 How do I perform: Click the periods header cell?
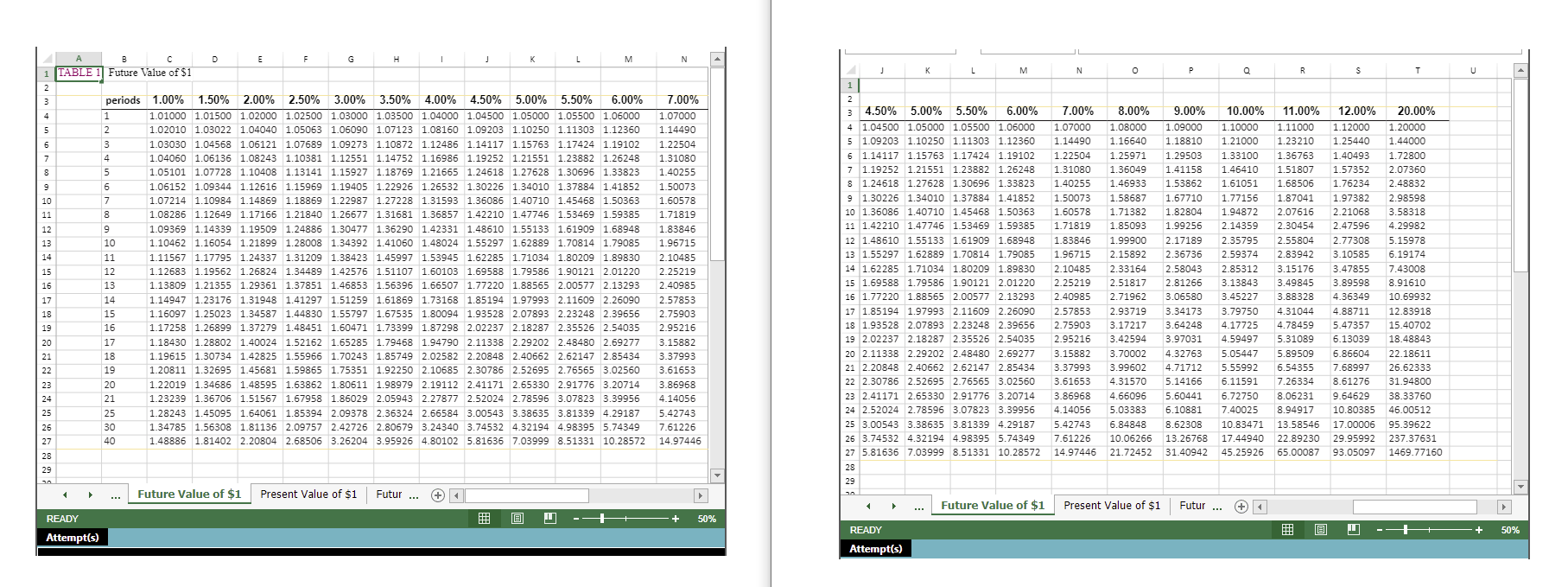tap(124, 101)
